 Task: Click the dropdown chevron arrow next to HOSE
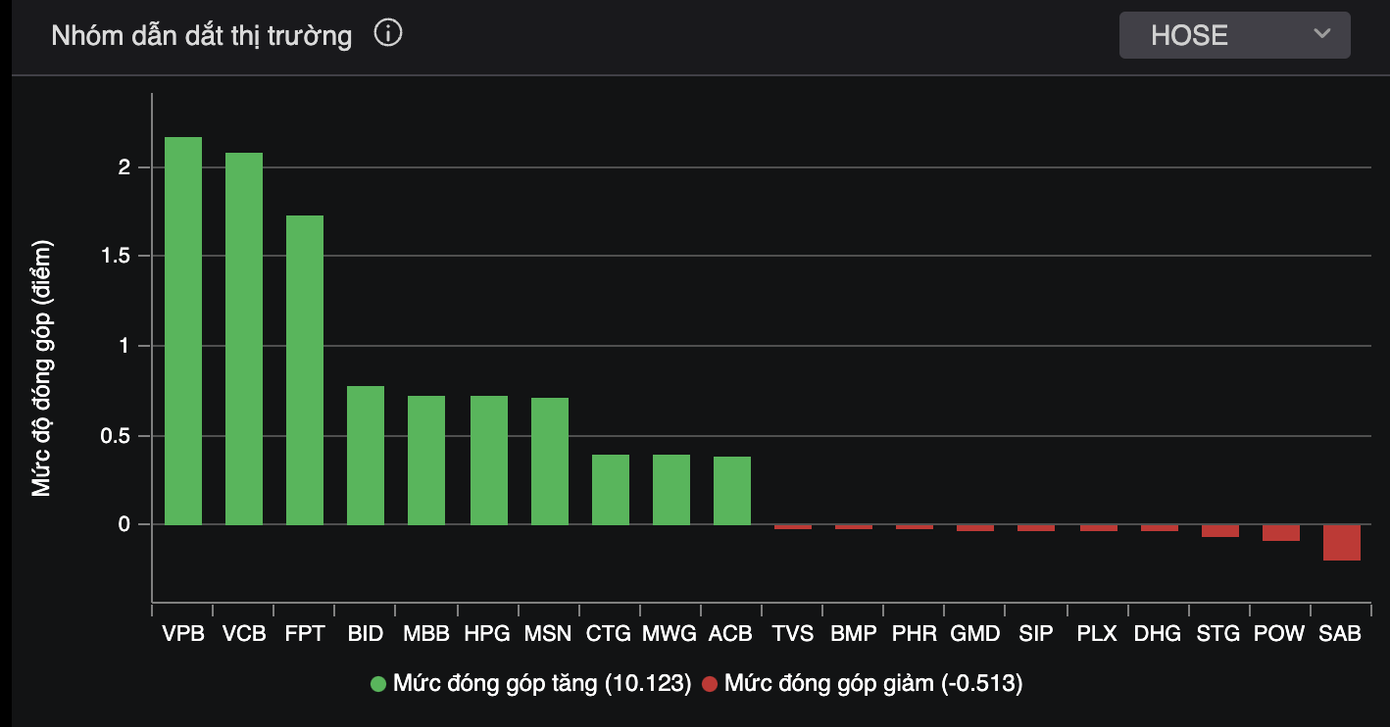pos(1322,34)
